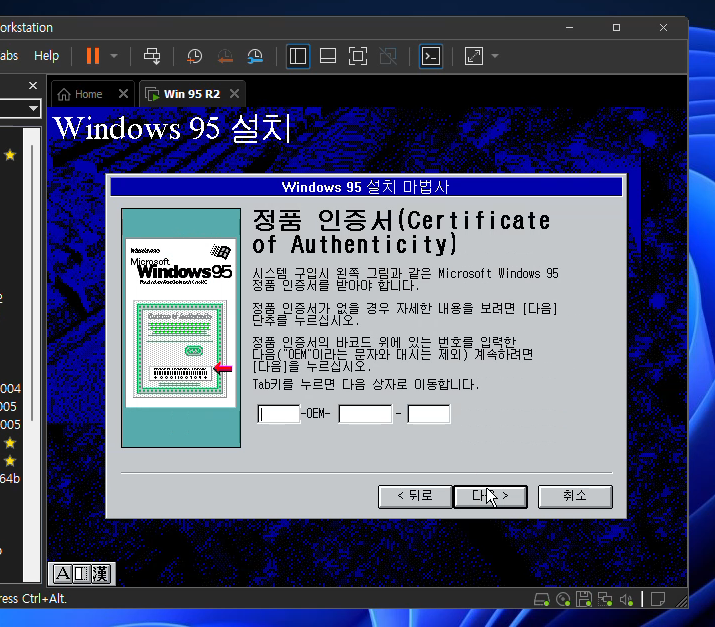This screenshot has height=627, width=715.
Task: Click the sound card status icon
Action: click(x=626, y=599)
